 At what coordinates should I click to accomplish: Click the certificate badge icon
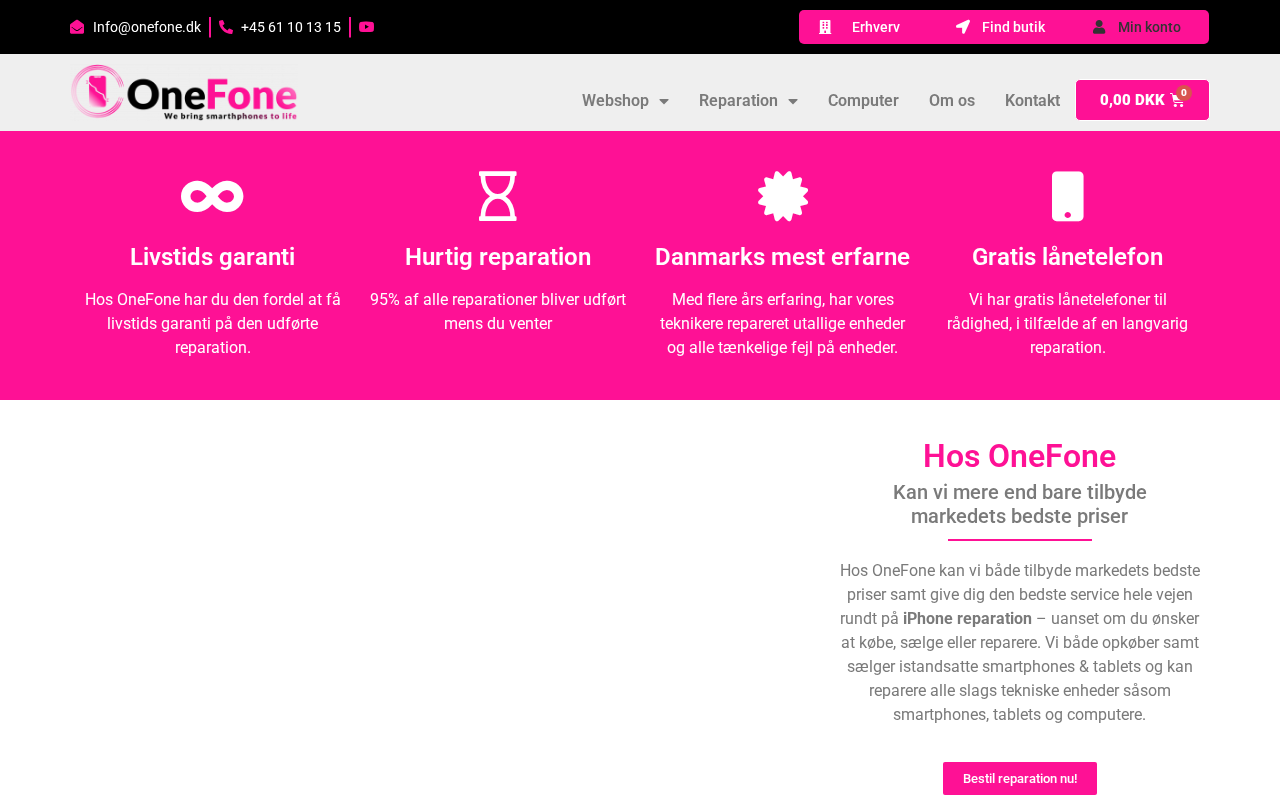pos(783,196)
